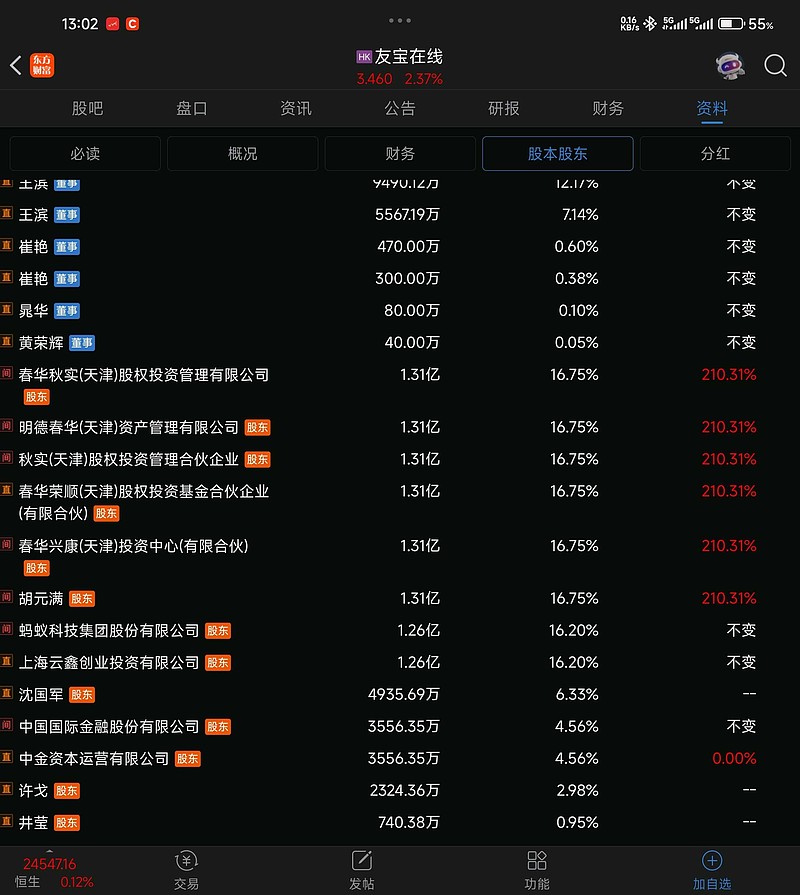Tap 股东 badge next to 沈国军

pyautogui.click(x=82, y=695)
